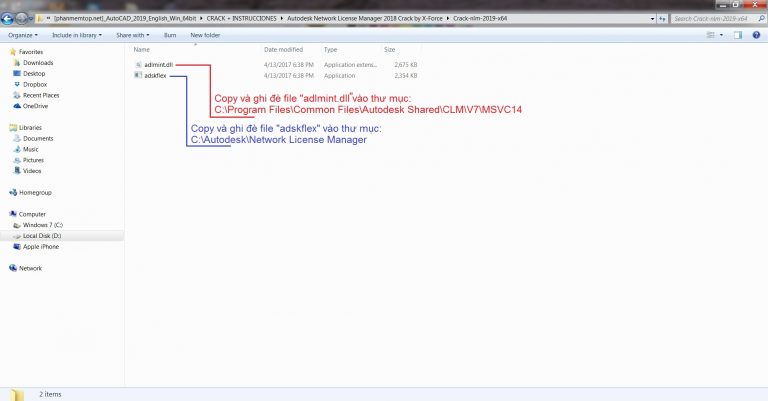Open the Windows 7 (C:) drive

pos(43,225)
